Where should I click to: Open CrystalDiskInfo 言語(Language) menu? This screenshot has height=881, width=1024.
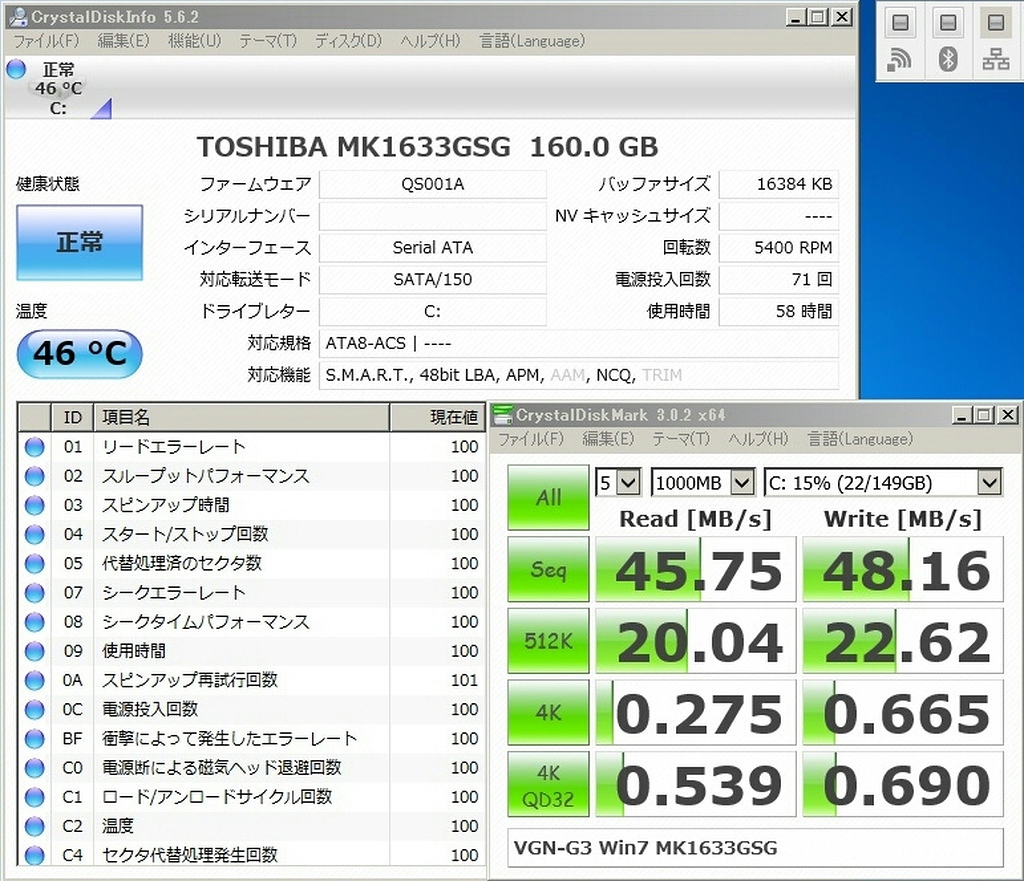tap(532, 41)
